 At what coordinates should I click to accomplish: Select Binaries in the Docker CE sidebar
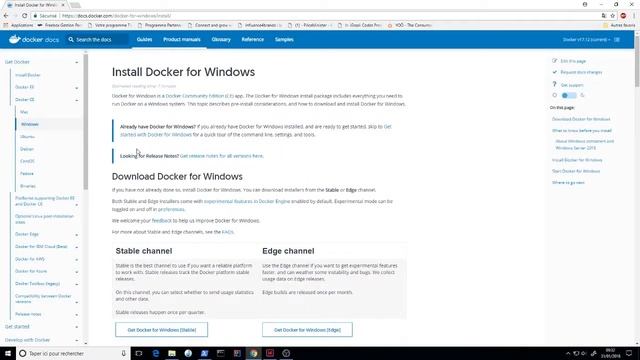click(x=28, y=186)
